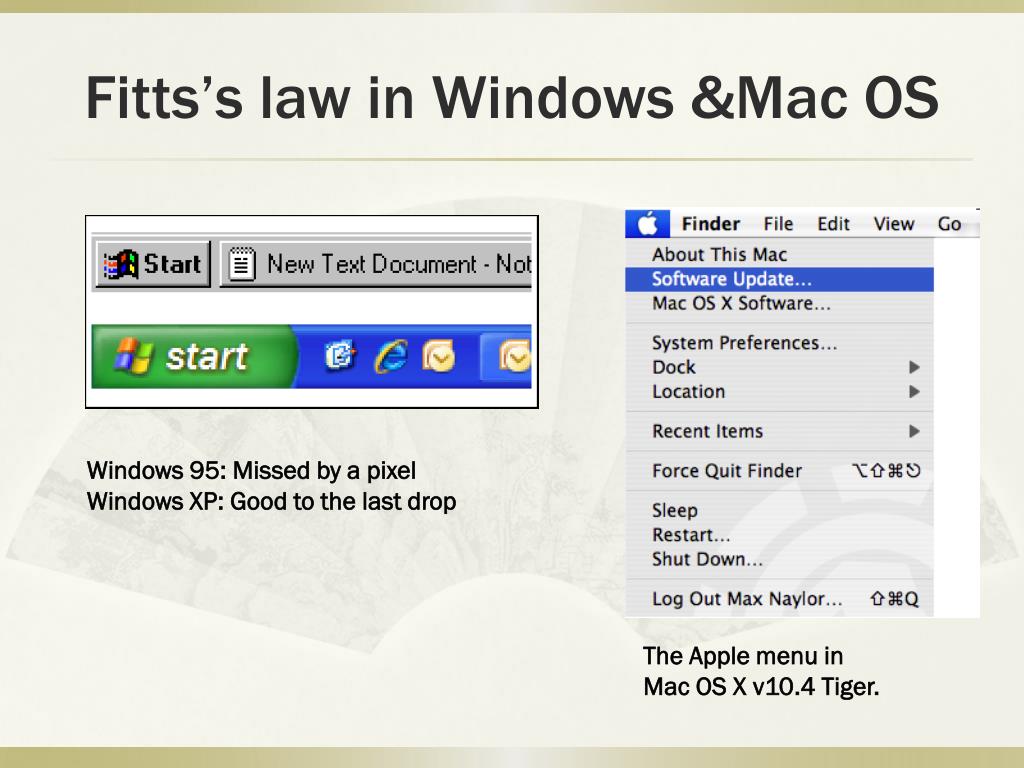Click the Outlook taskbar button in XP

(x=506, y=357)
